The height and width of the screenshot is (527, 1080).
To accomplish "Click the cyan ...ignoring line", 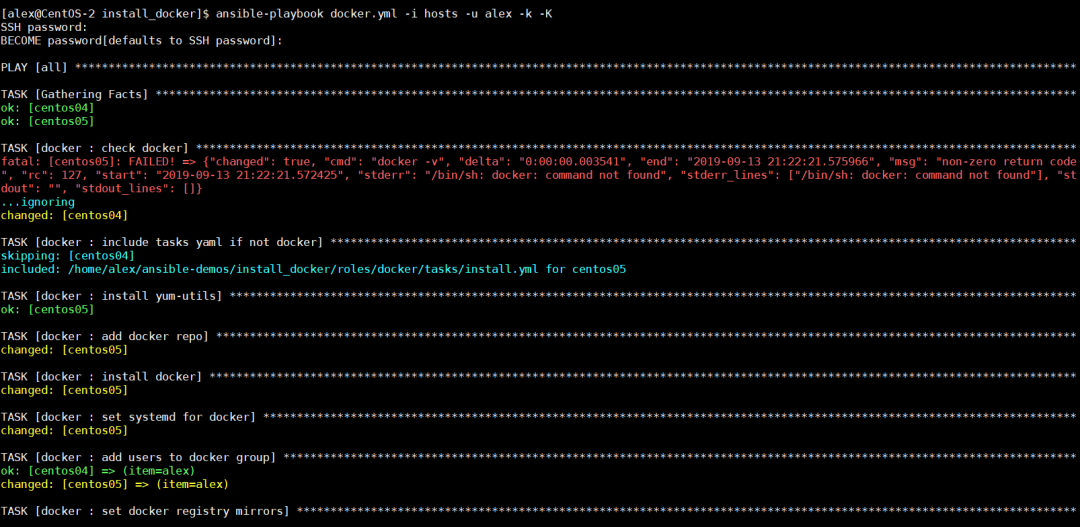I will click(x=38, y=203).
